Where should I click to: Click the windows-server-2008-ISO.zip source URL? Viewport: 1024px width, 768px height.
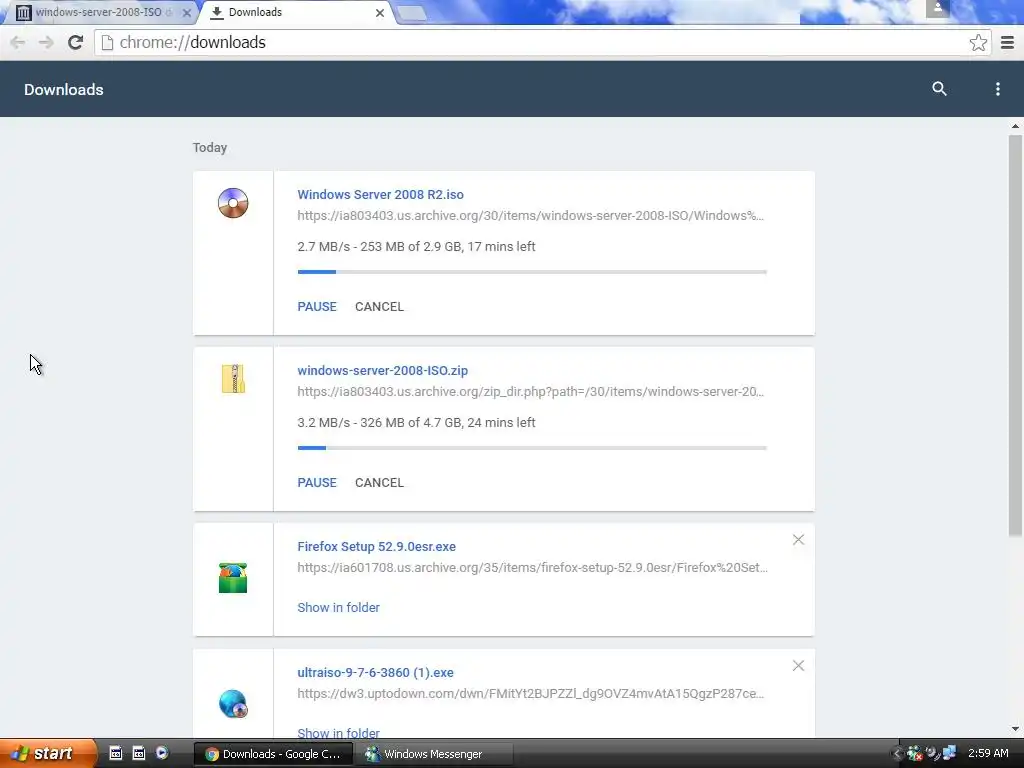[x=530, y=392]
